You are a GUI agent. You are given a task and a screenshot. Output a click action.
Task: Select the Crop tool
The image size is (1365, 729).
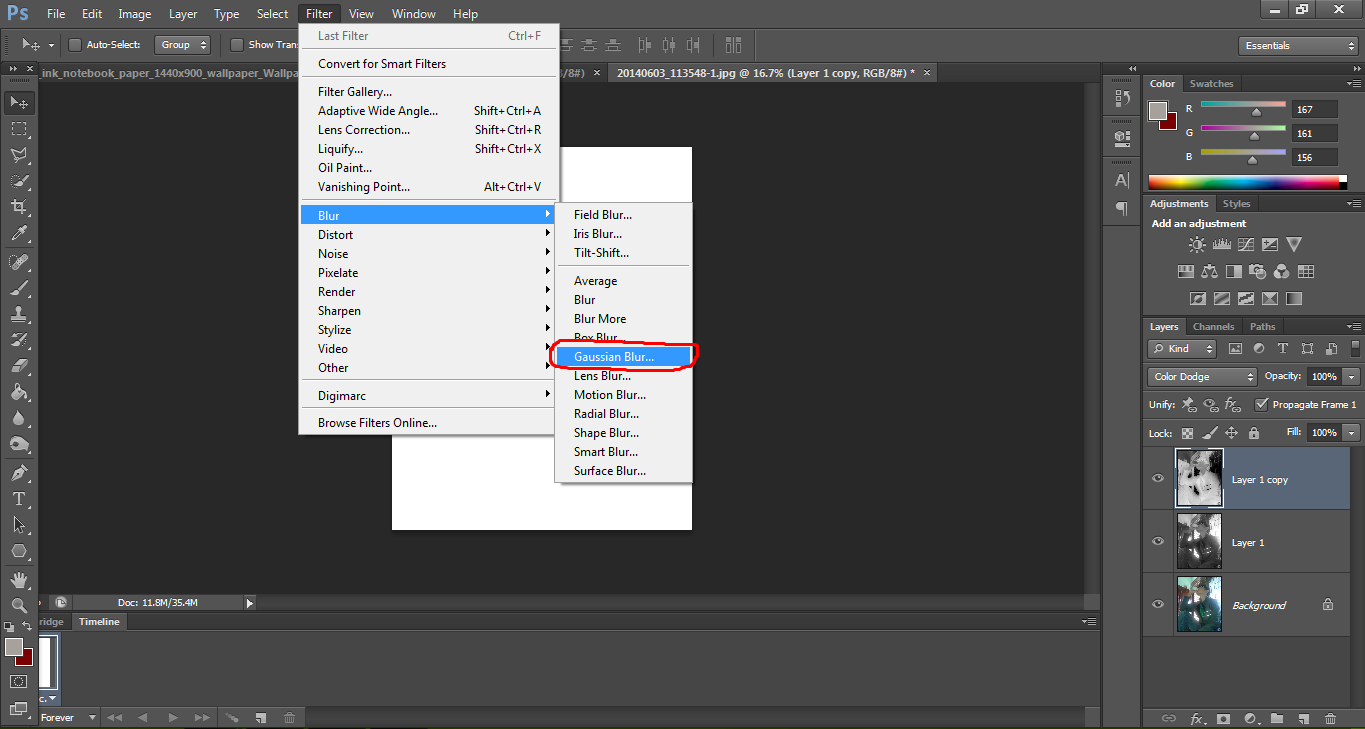point(19,207)
